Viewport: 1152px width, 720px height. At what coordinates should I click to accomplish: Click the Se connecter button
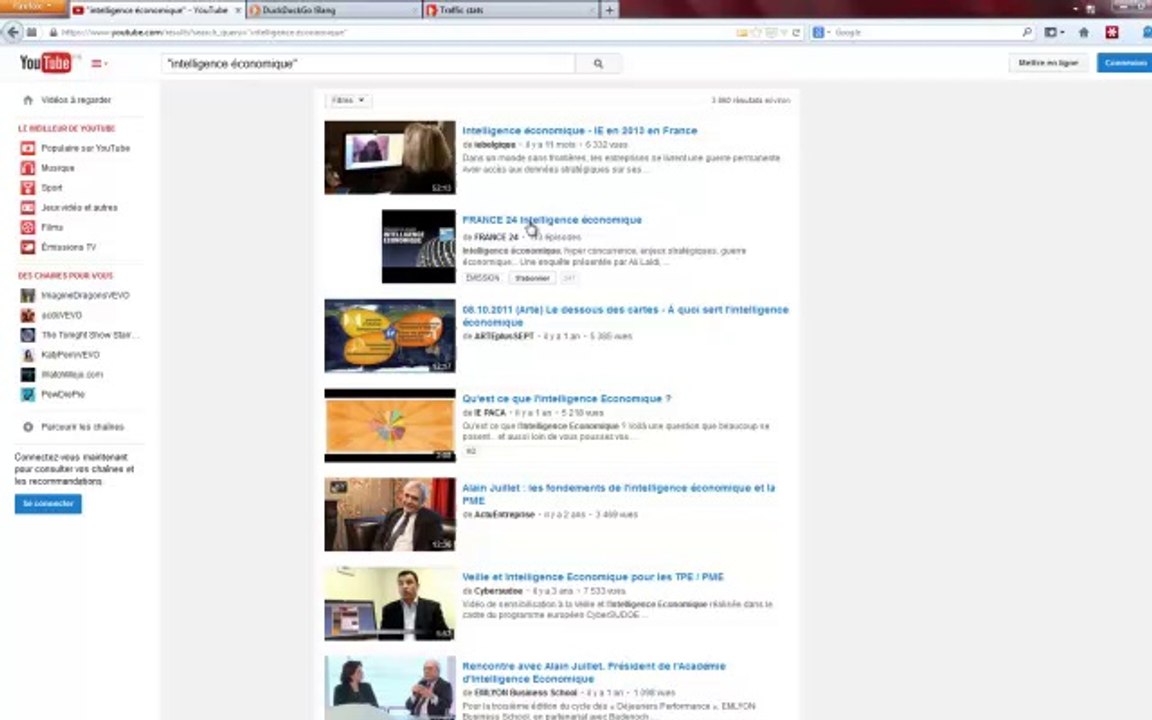(x=48, y=504)
